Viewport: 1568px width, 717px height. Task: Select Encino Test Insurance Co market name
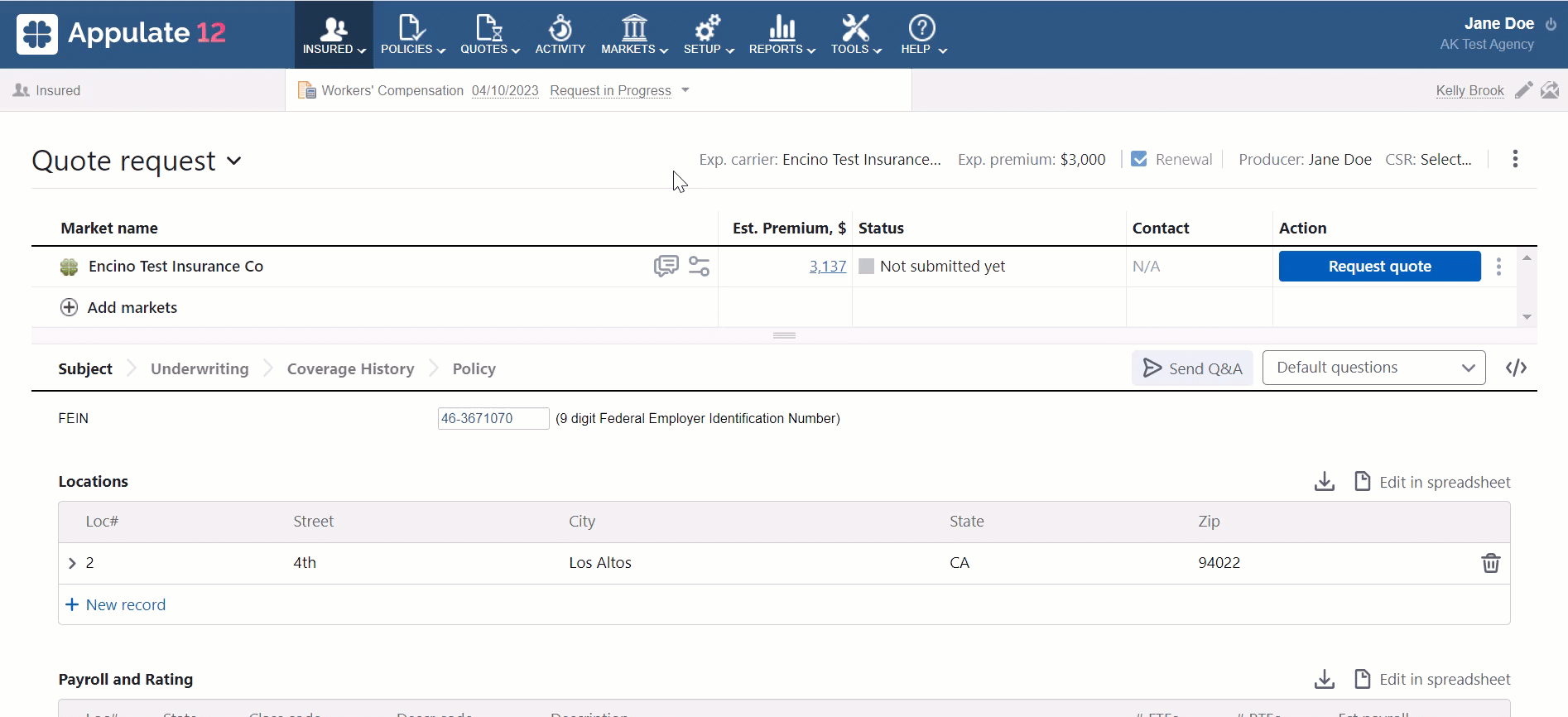click(176, 267)
